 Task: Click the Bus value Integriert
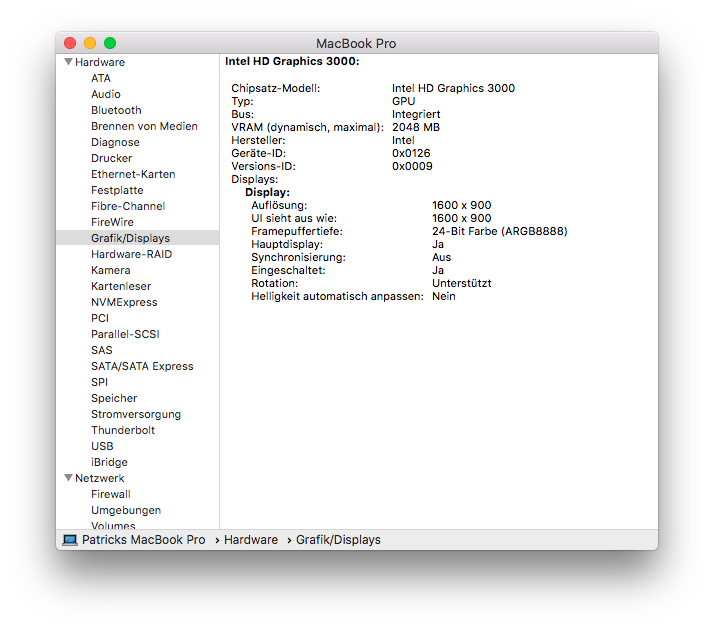[416, 114]
